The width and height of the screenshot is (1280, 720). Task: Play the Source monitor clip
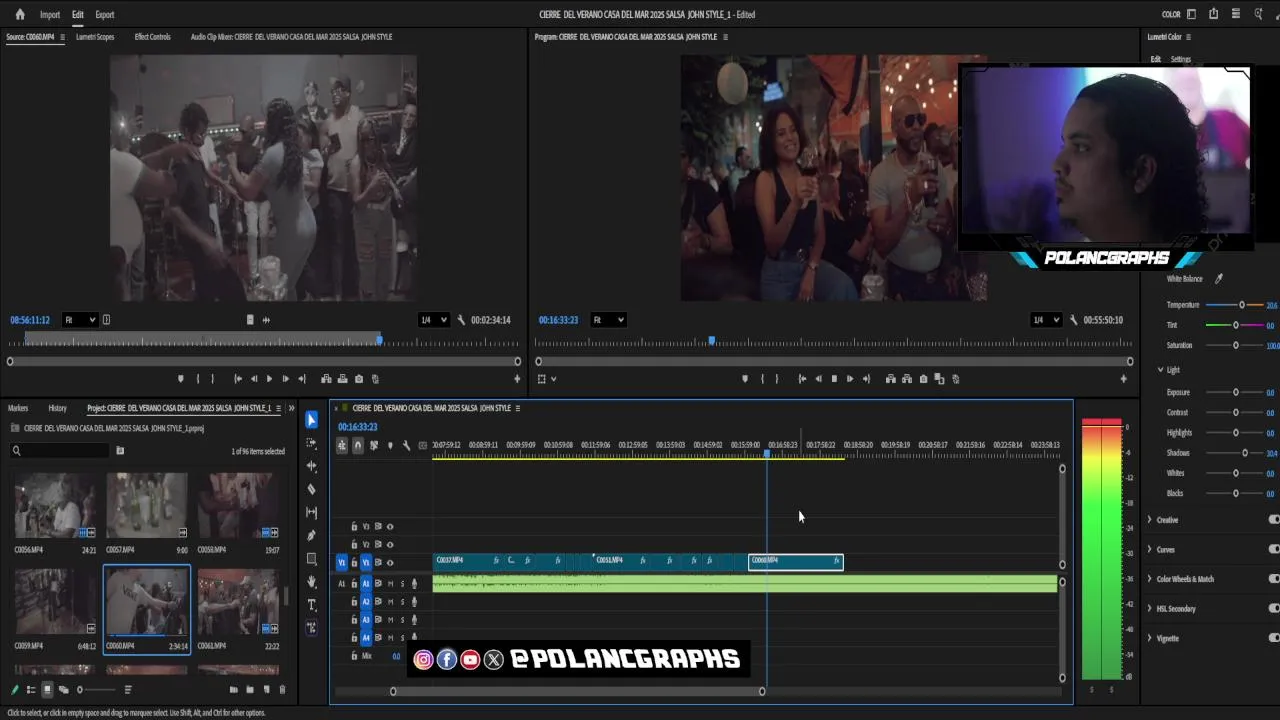(x=269, y=379)
